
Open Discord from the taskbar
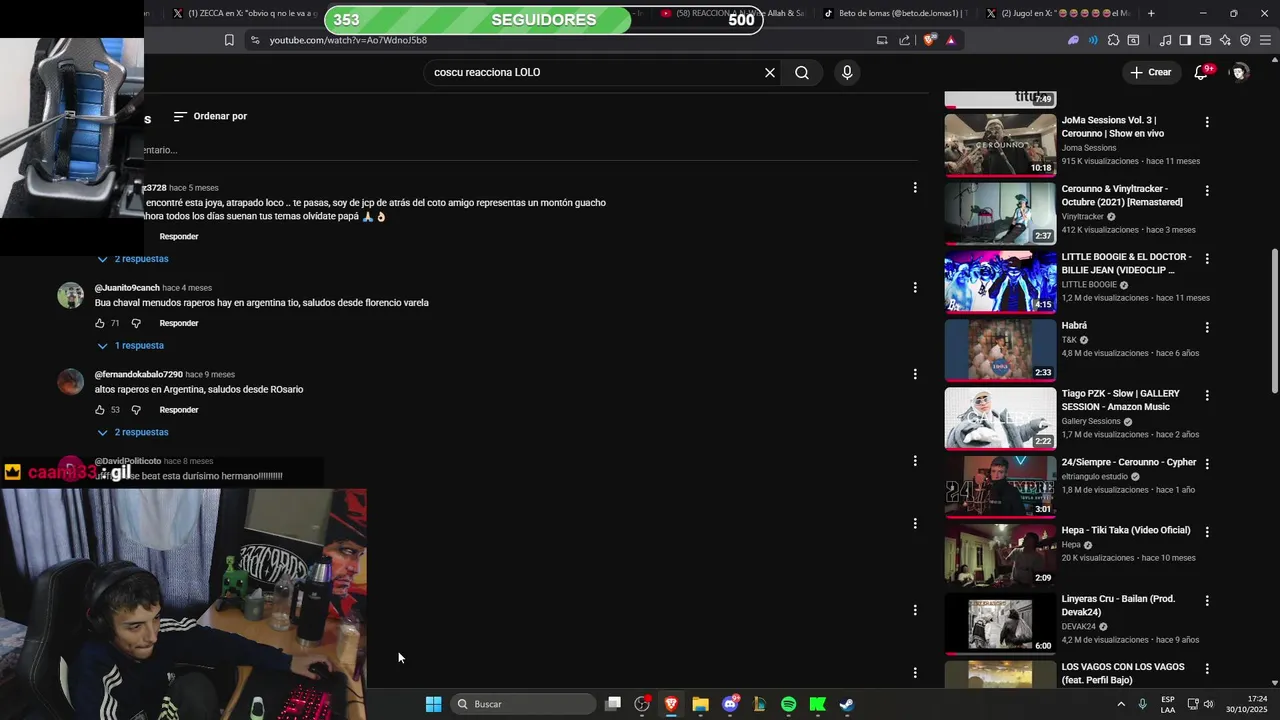click(730, 704)
